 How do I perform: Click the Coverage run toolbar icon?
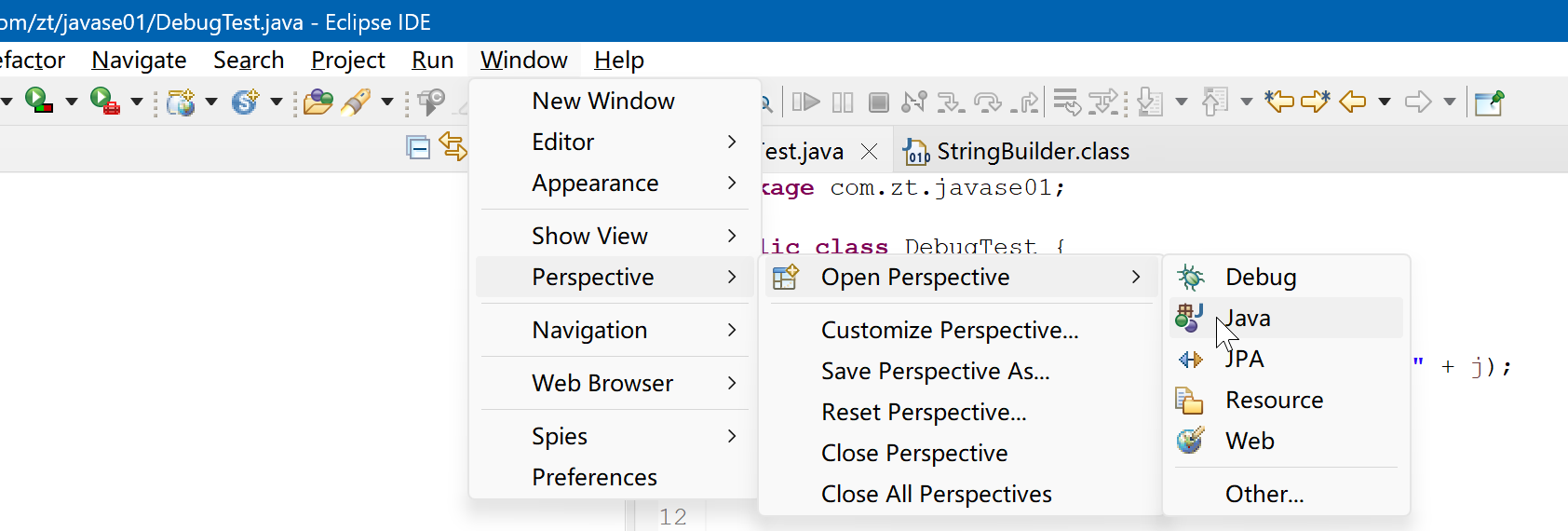pyautogui.click(x=37, y=101)
